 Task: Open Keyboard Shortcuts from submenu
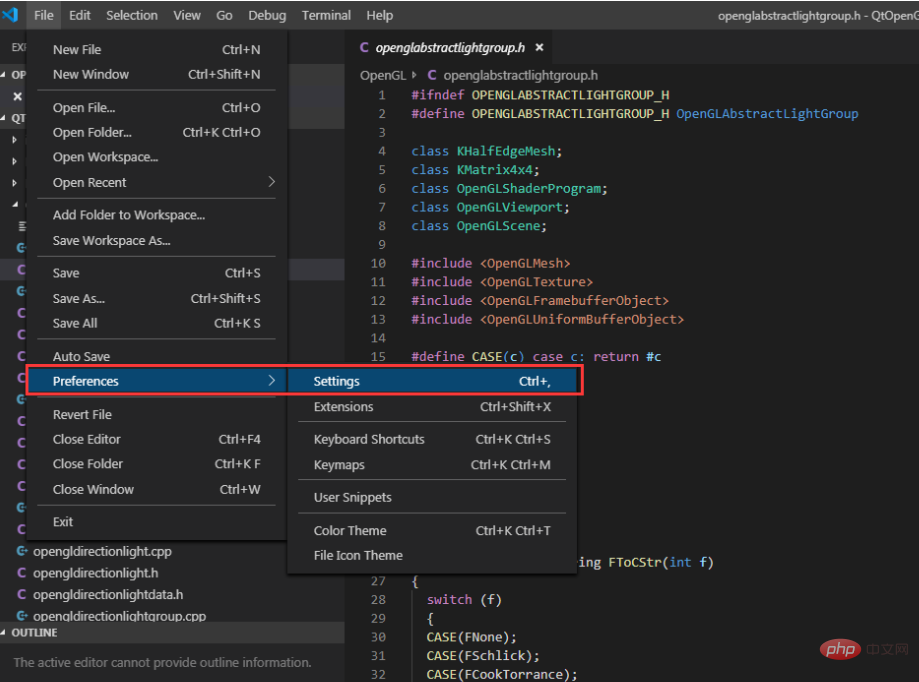pos(432,439)
